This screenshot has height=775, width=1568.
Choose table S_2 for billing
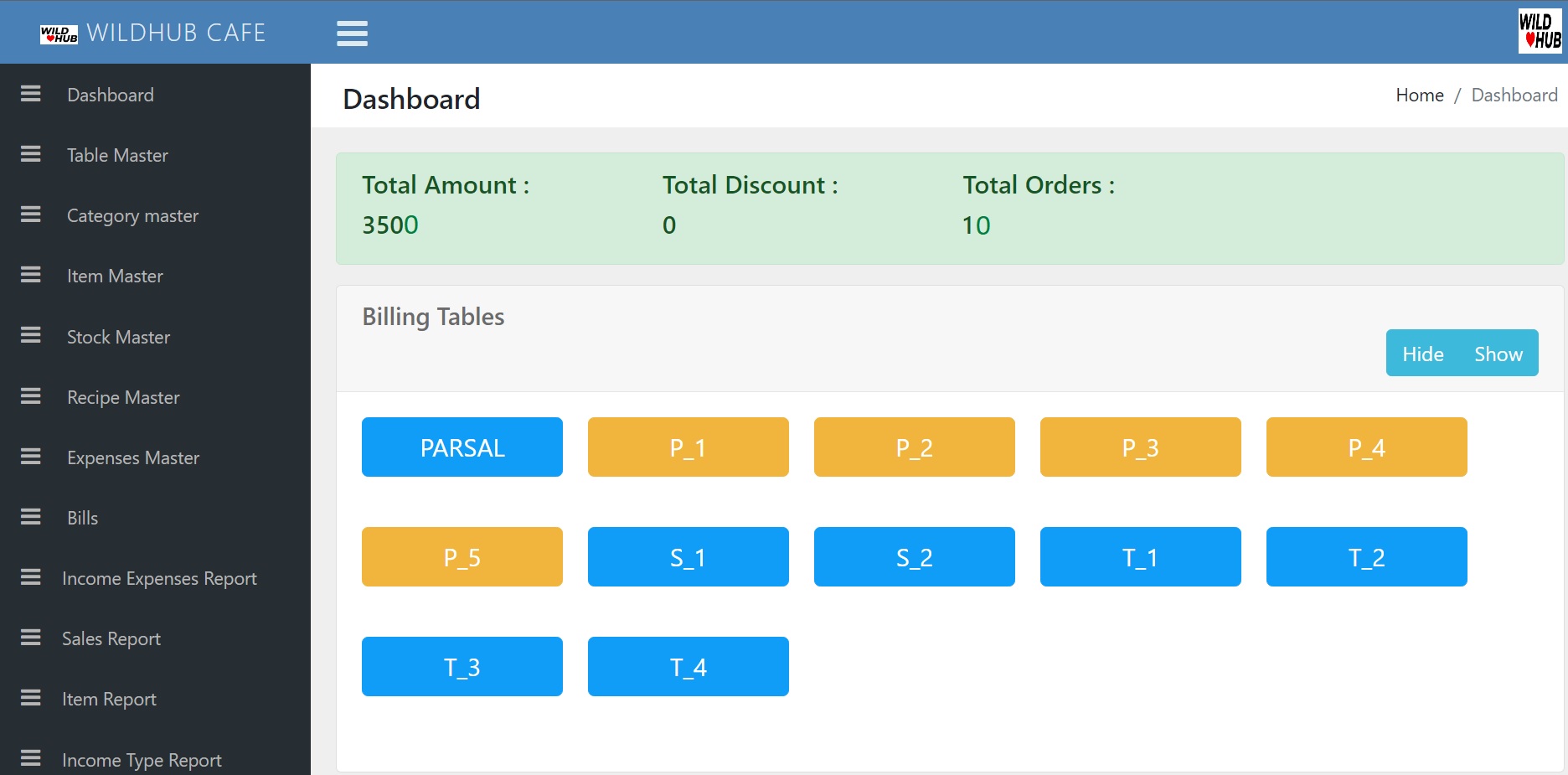coord(914,557)
